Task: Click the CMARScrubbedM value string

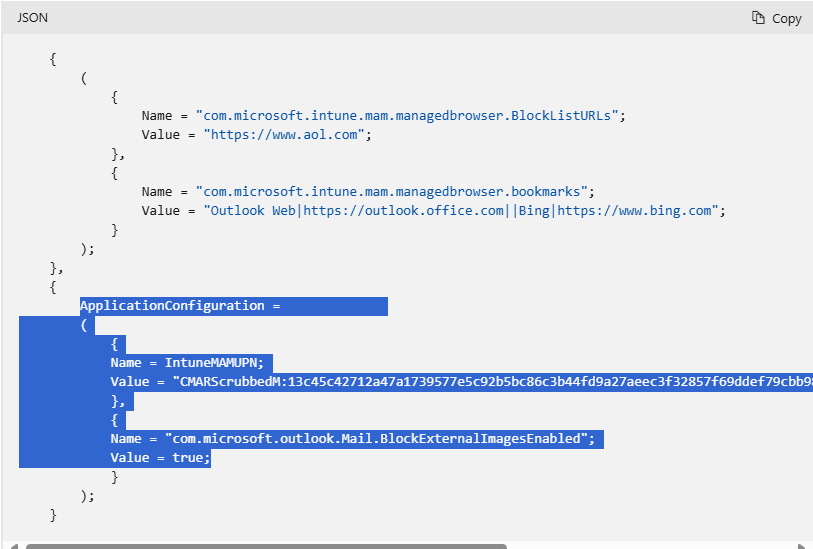Action: point(493,382)
